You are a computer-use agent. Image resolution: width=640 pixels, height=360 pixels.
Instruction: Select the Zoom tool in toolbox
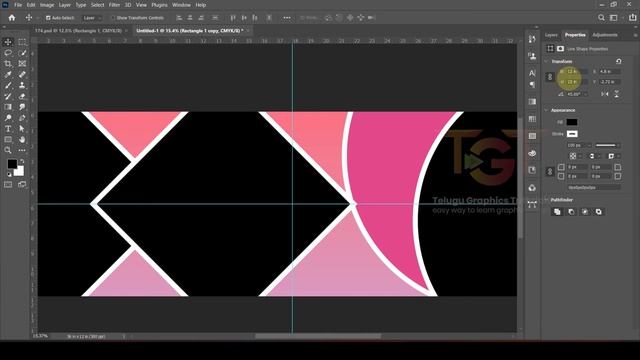point(8,150)
